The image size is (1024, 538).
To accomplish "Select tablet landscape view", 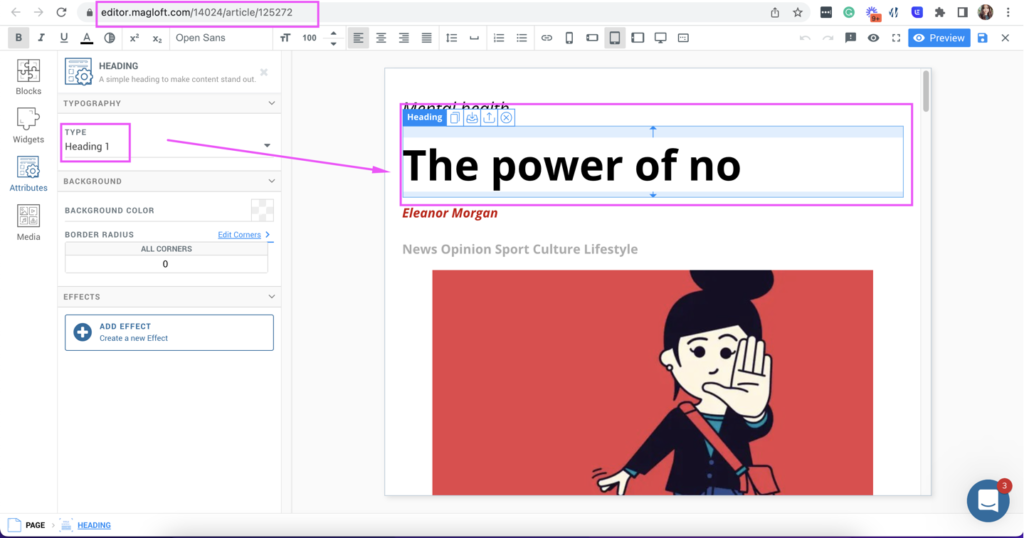I will click(637, 38).
